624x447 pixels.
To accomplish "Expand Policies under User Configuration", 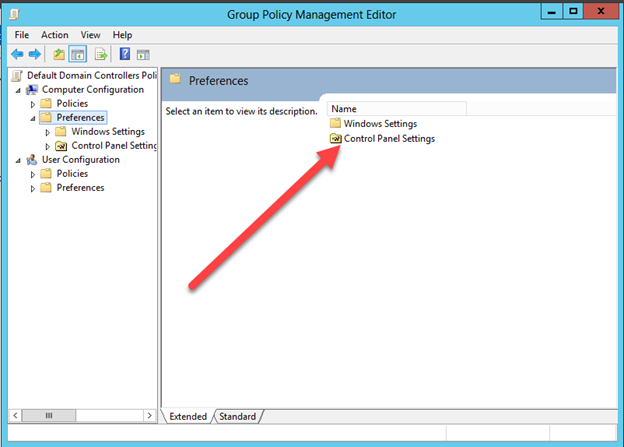I will coord(33,174).
